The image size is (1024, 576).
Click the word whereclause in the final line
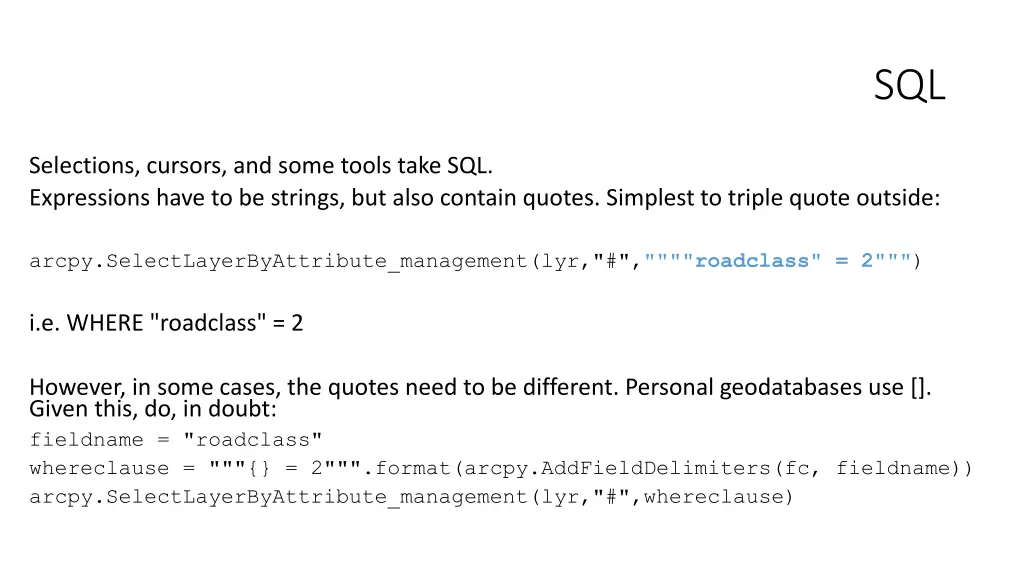[714, 497]
